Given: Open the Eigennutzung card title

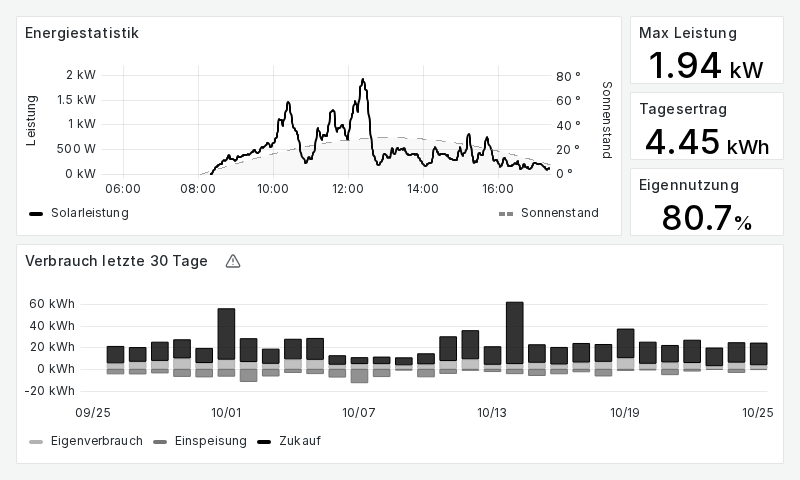Looking at the screenshot, I should [688, 185].
